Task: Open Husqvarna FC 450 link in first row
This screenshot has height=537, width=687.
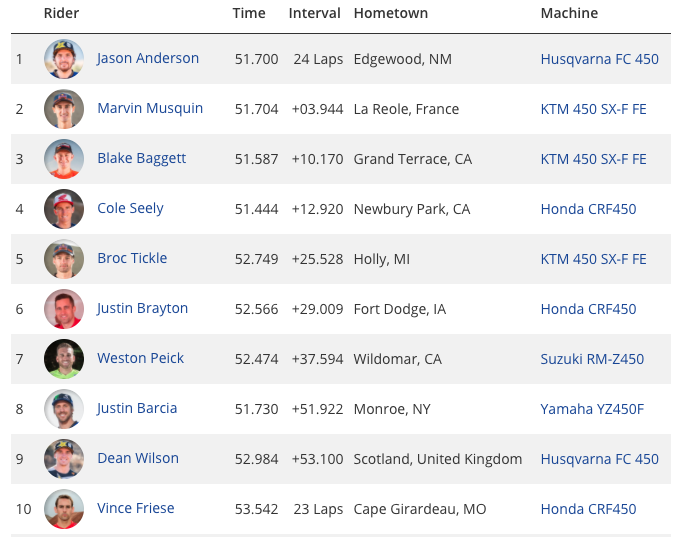Action: point(599,59)
